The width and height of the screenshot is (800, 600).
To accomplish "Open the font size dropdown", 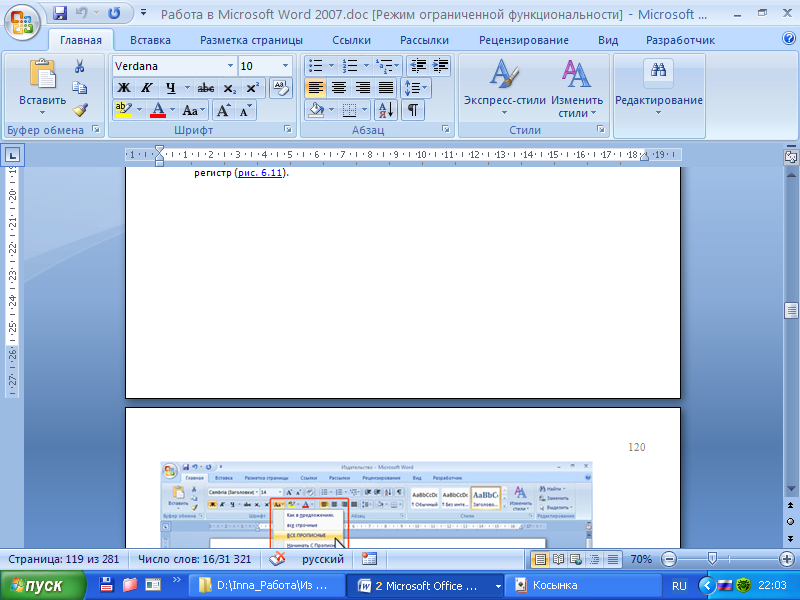I will point(285,66).
